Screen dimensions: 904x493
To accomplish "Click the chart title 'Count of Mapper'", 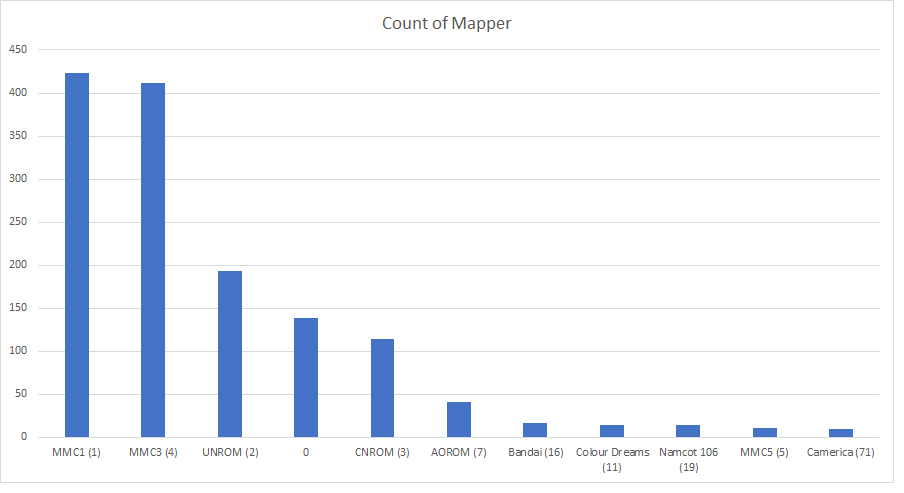I will [446, 22].
